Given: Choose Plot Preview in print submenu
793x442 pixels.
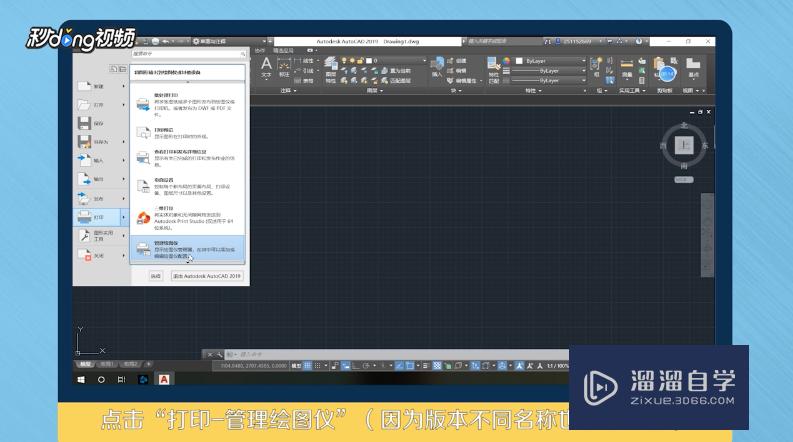Looking at the screenshot, I should click(x=187, y=133).
